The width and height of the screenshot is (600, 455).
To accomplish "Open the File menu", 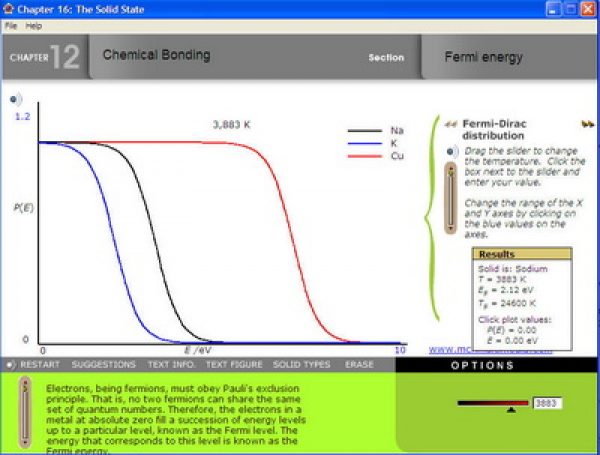I will coord(11,26).
